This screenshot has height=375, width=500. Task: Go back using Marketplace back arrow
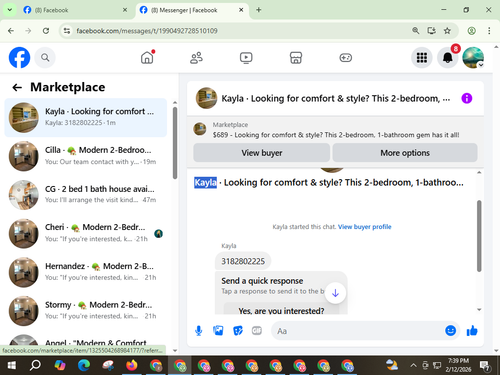coord(17,87)
